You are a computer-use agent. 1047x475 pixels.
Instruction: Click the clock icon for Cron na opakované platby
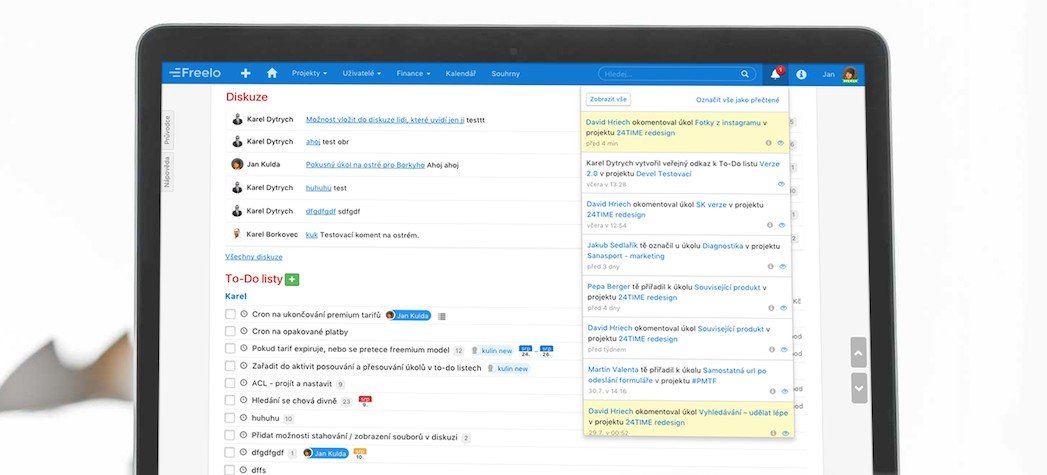click(244, 331)
